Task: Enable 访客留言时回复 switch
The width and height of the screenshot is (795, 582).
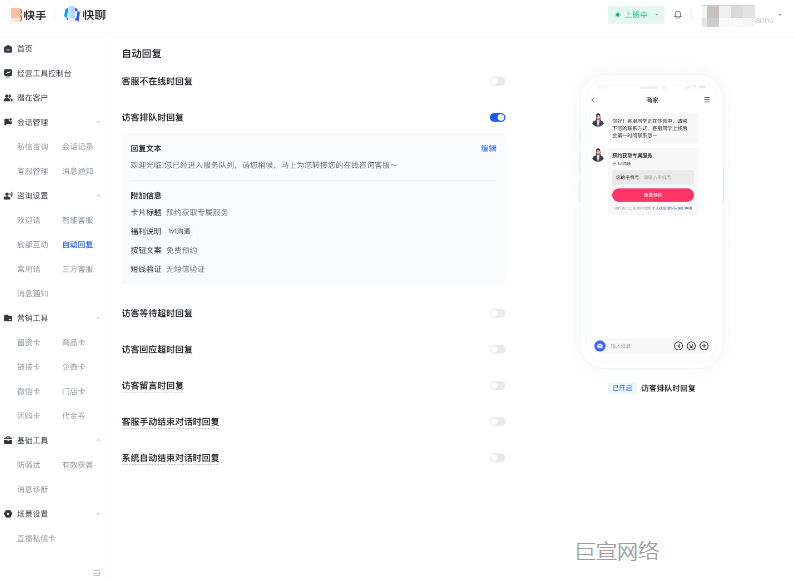Action: point(497,386)
